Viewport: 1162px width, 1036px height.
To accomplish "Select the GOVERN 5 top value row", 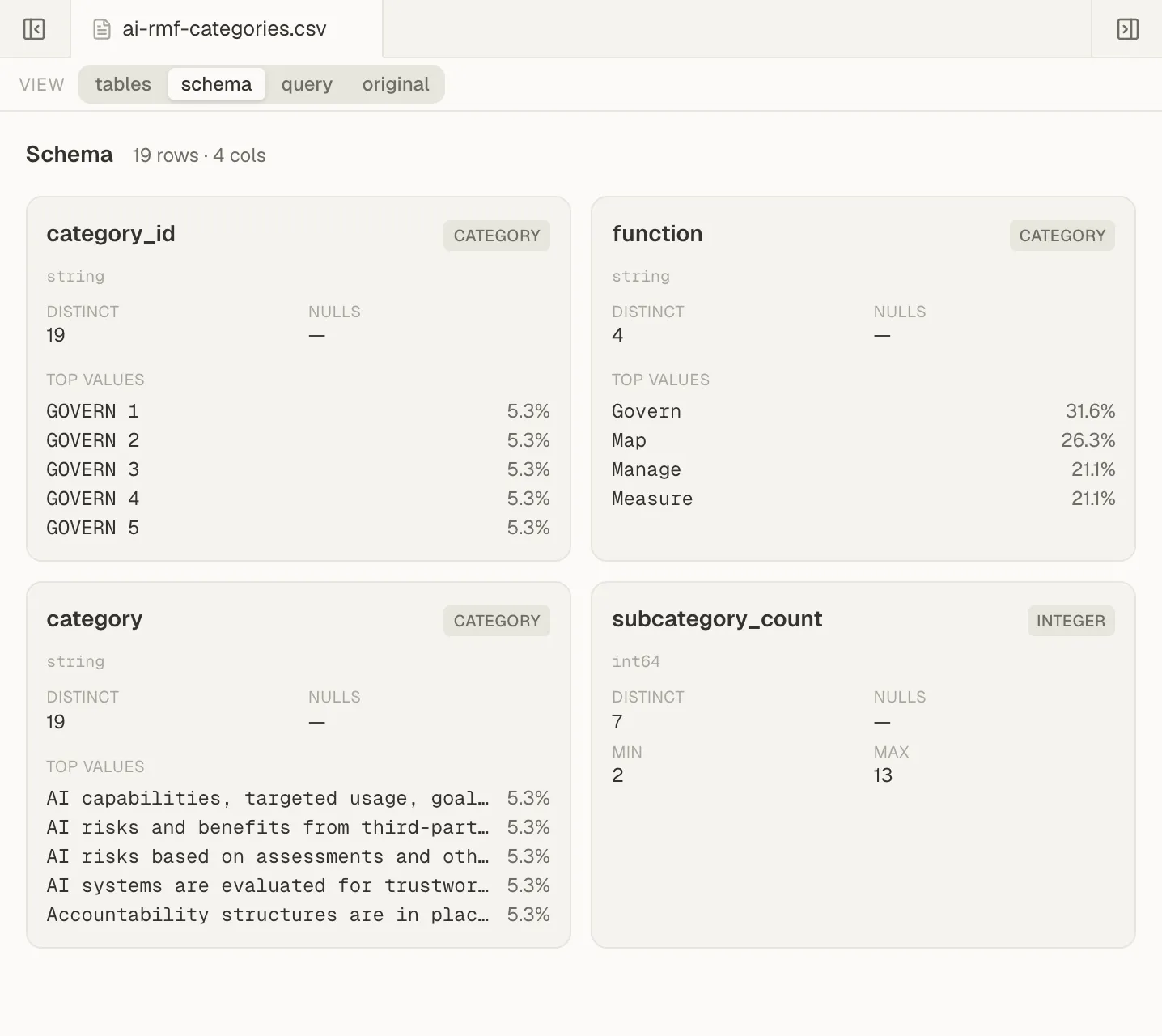I will point(298,528).
